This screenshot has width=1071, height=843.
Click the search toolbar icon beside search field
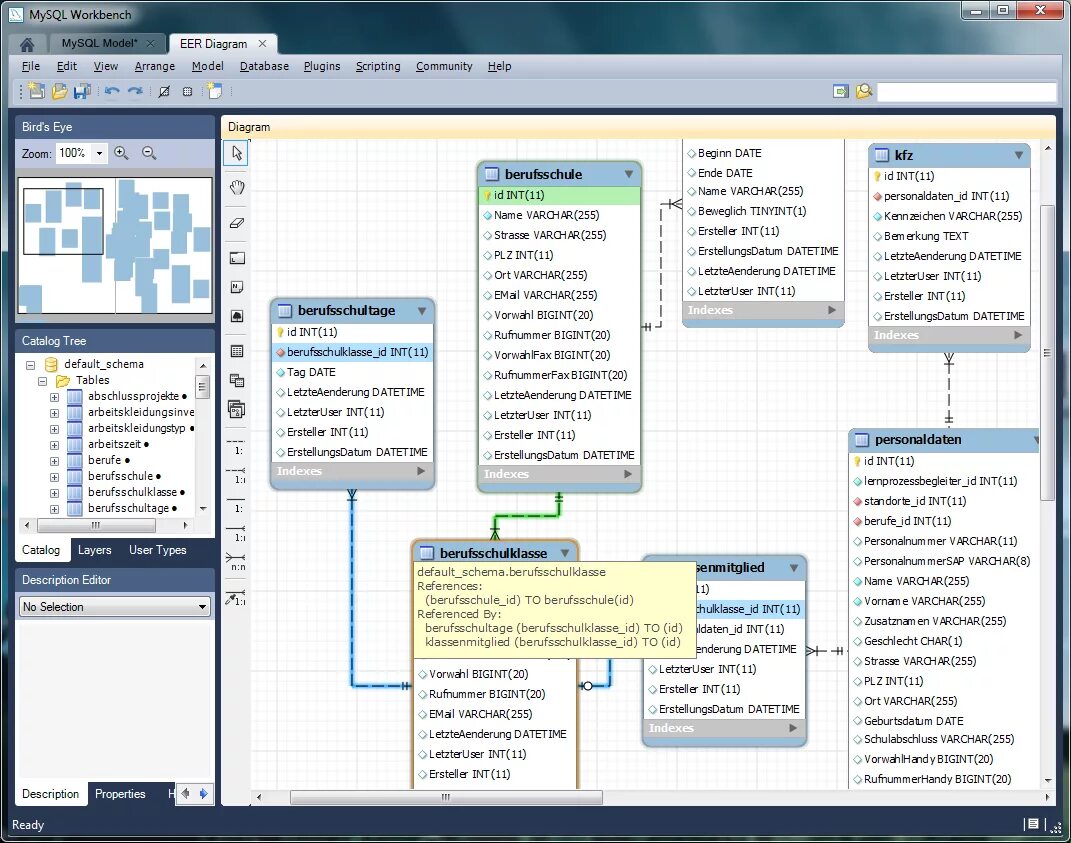pyautogui.click(x=864, y=91)
